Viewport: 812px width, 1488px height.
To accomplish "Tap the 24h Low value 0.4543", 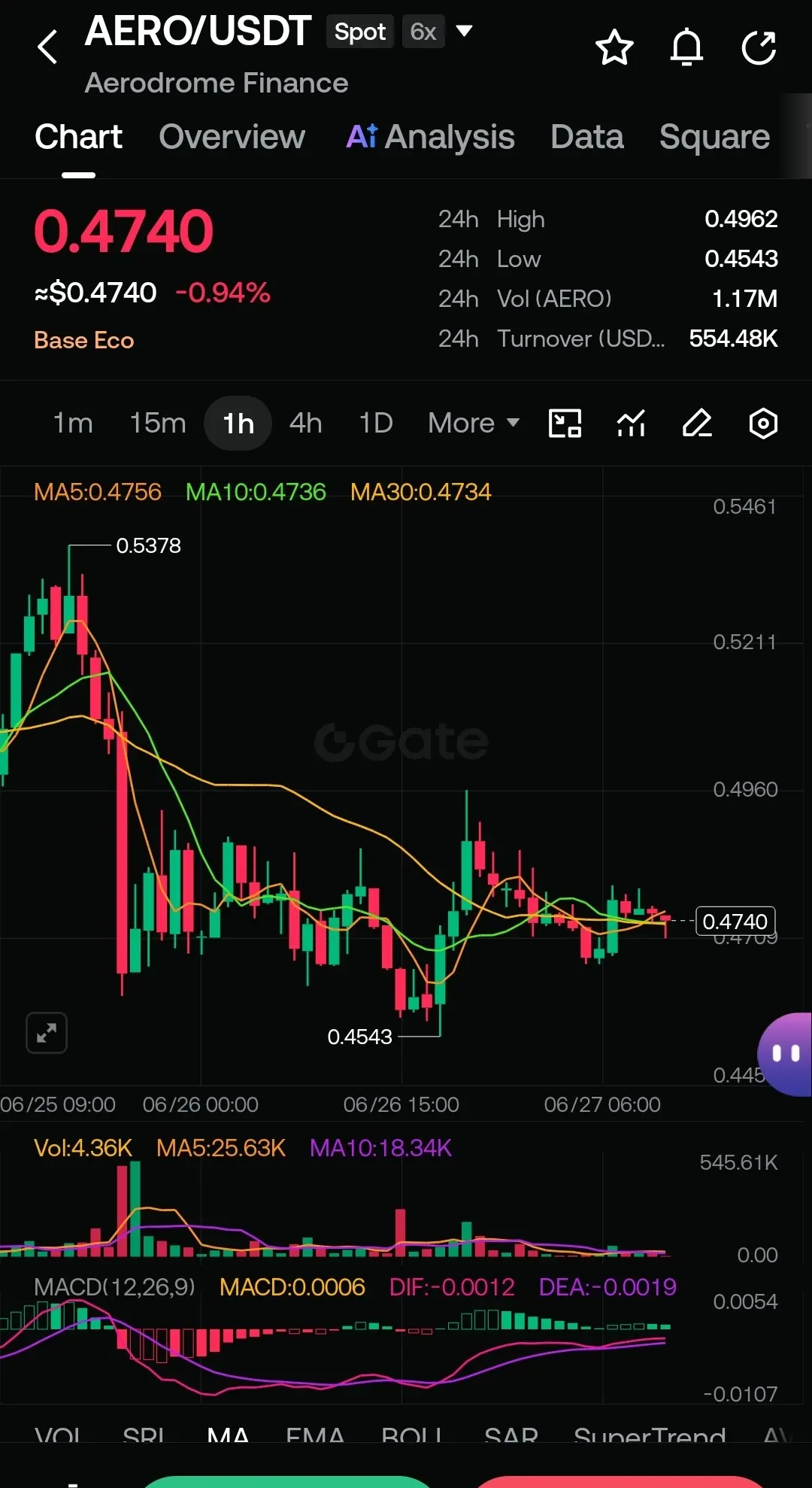I will point(741,259).
